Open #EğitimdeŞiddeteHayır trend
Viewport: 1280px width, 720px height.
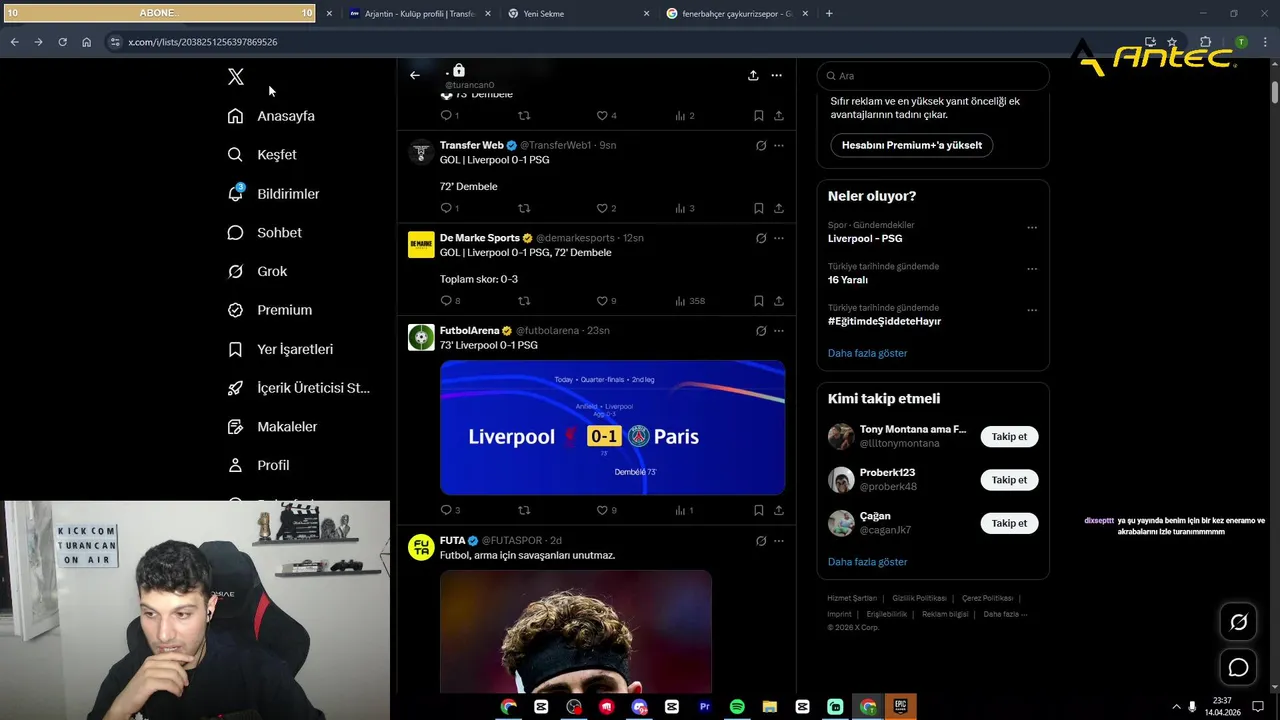click(884, 321)
